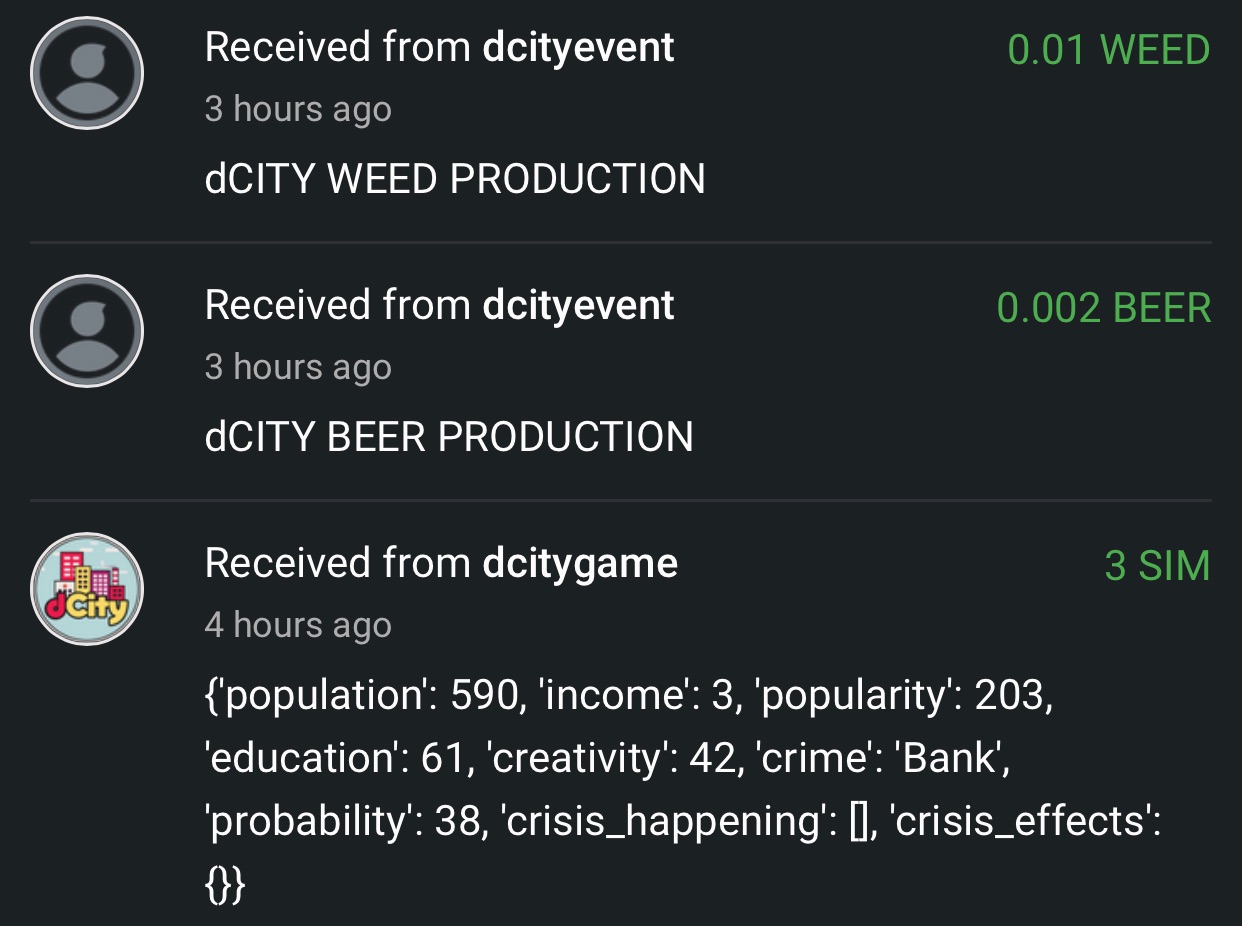The width and height of the screenshot is (1242, 926).
Task: Click the BEER transaction's "3 hours ago" timestamp
Action: click(x=298, y=367)
